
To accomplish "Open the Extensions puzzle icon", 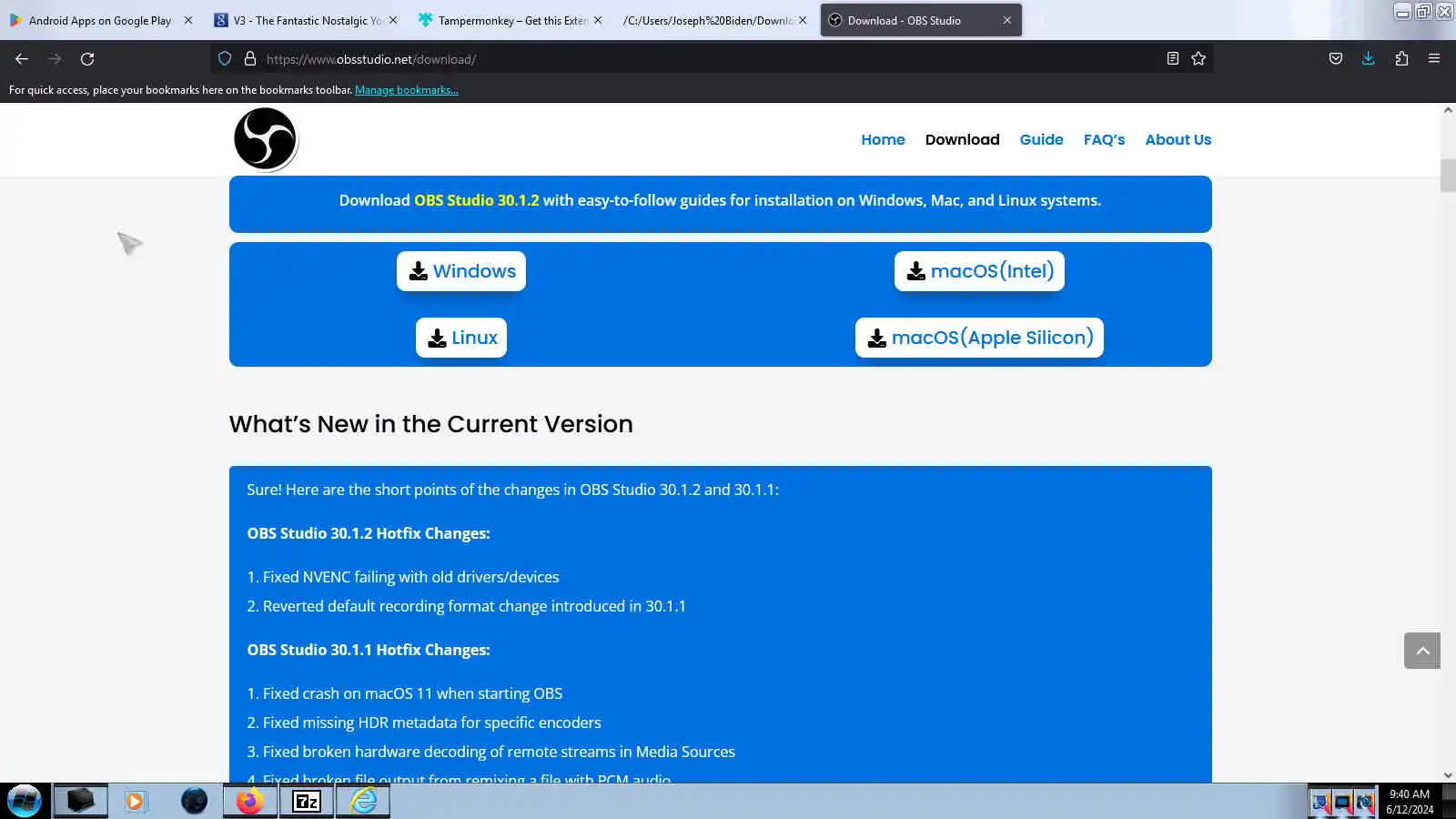I will pyautogui.click(x=1401, y=59).
